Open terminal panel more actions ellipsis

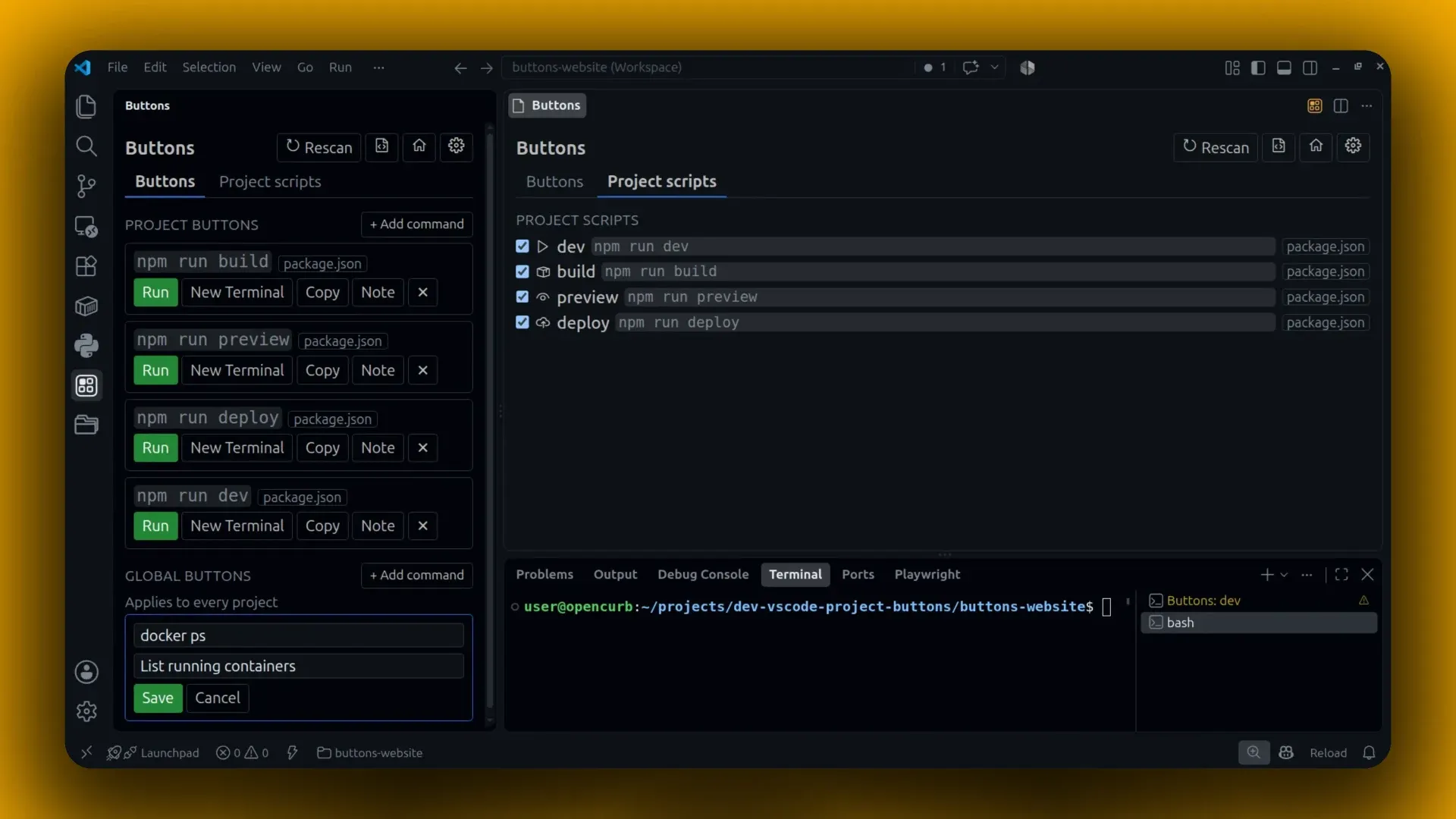(x=1307, y=575)
